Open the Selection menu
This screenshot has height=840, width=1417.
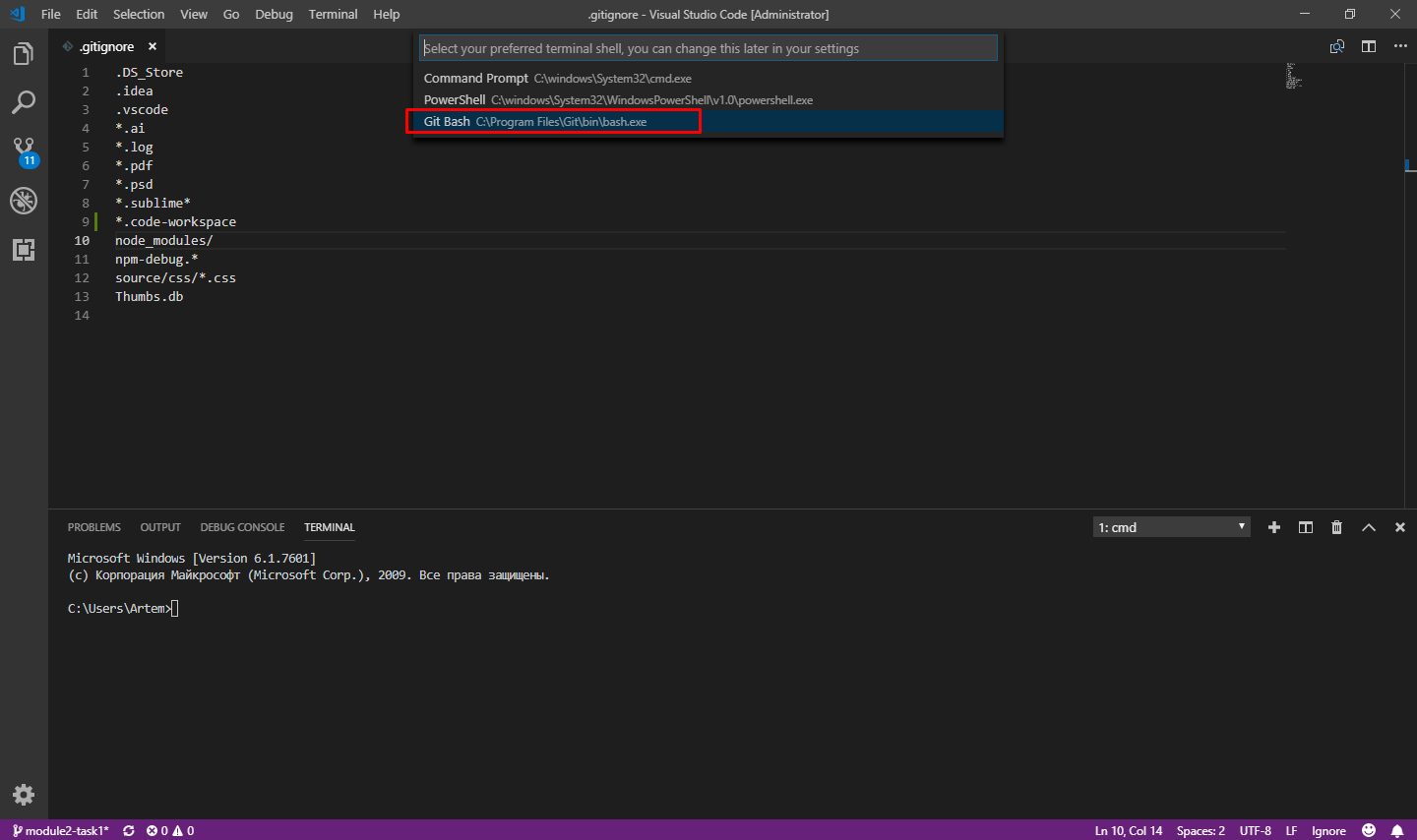click(x=139, y=14)
